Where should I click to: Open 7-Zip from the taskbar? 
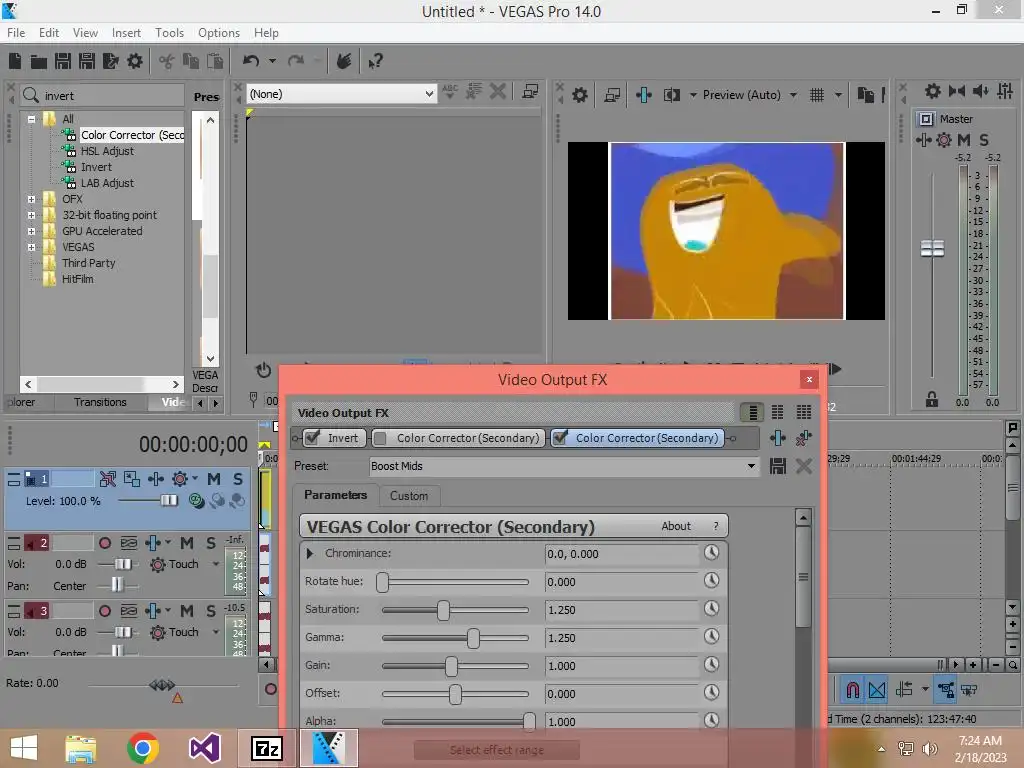tap(266, 748)
